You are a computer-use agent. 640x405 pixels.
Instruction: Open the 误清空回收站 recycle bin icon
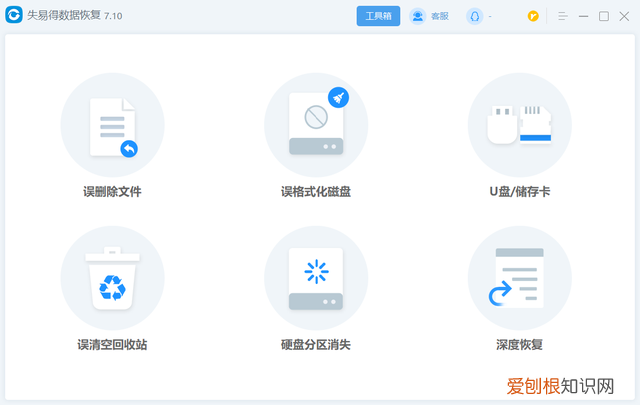click(x=112, y=278)
